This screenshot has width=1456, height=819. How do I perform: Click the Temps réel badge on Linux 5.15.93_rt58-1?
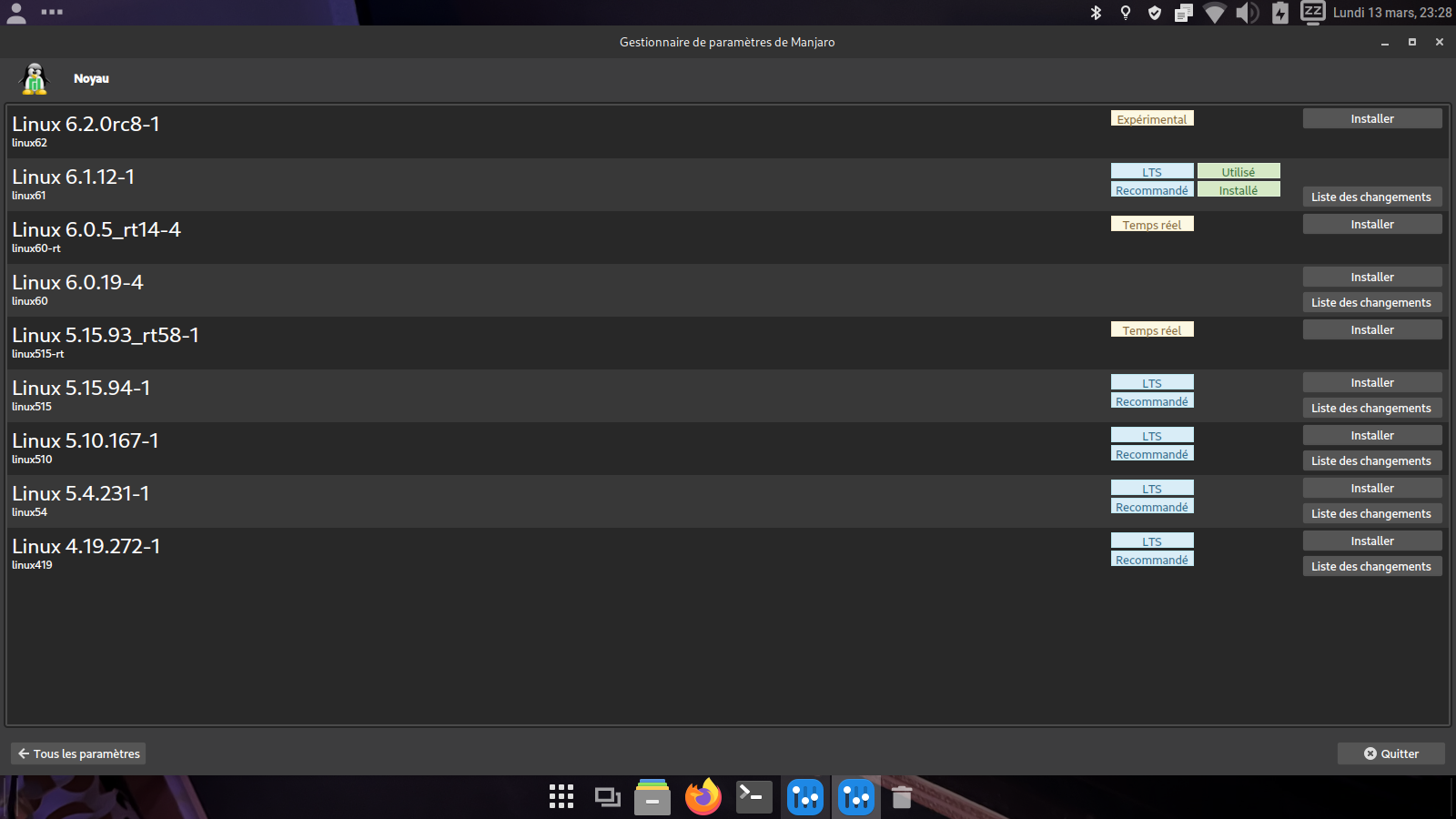click(1152, 330)
